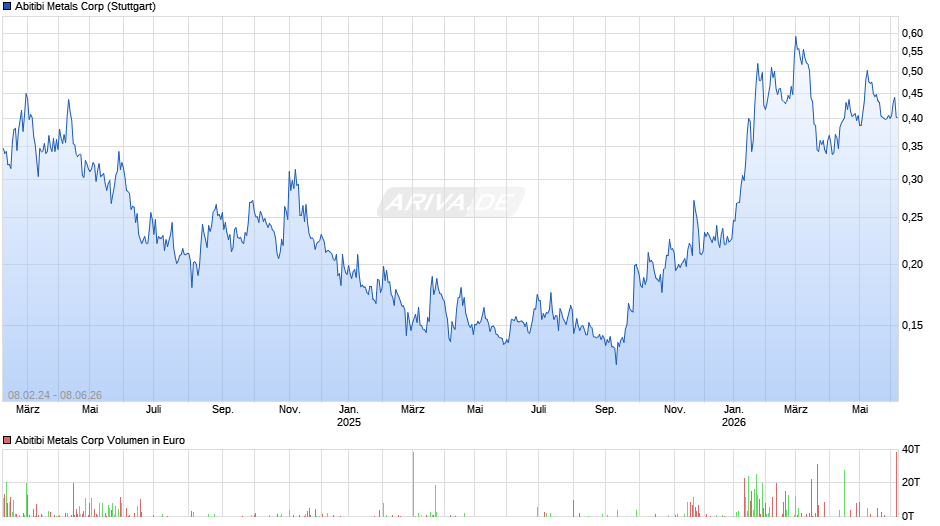Click the chart title 'Abitibi Metals Corp (Stuttgart)'
The image size is (940, 526).
[x=85, y=7]
